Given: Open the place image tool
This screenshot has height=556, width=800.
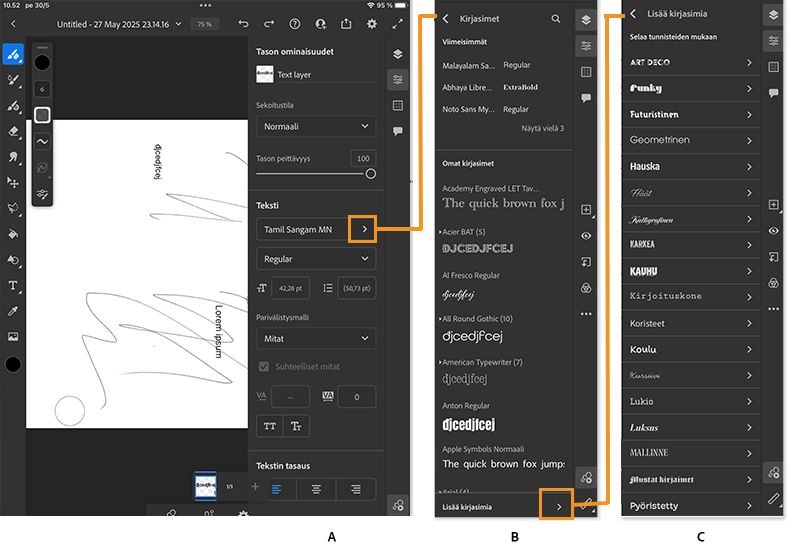Looking at the screenshot, I should (13, 336).
